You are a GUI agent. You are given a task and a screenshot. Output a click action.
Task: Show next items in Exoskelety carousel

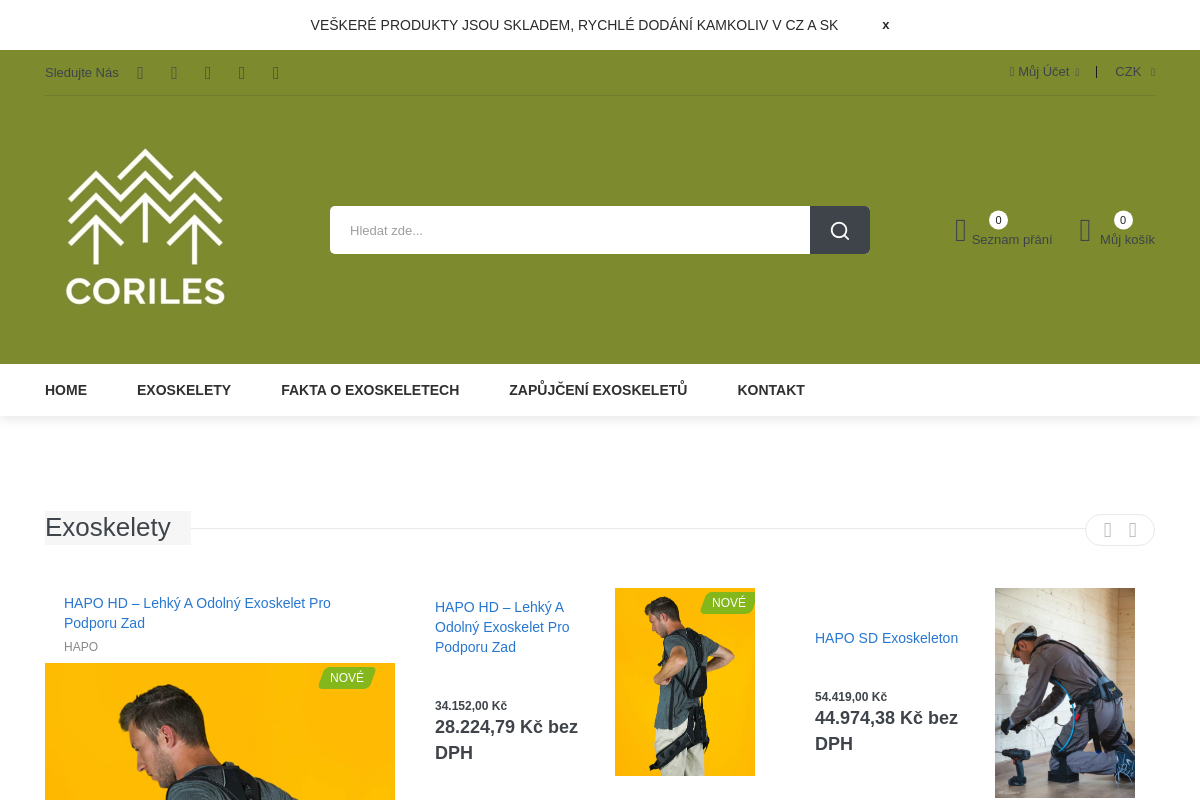point(1133,530)
